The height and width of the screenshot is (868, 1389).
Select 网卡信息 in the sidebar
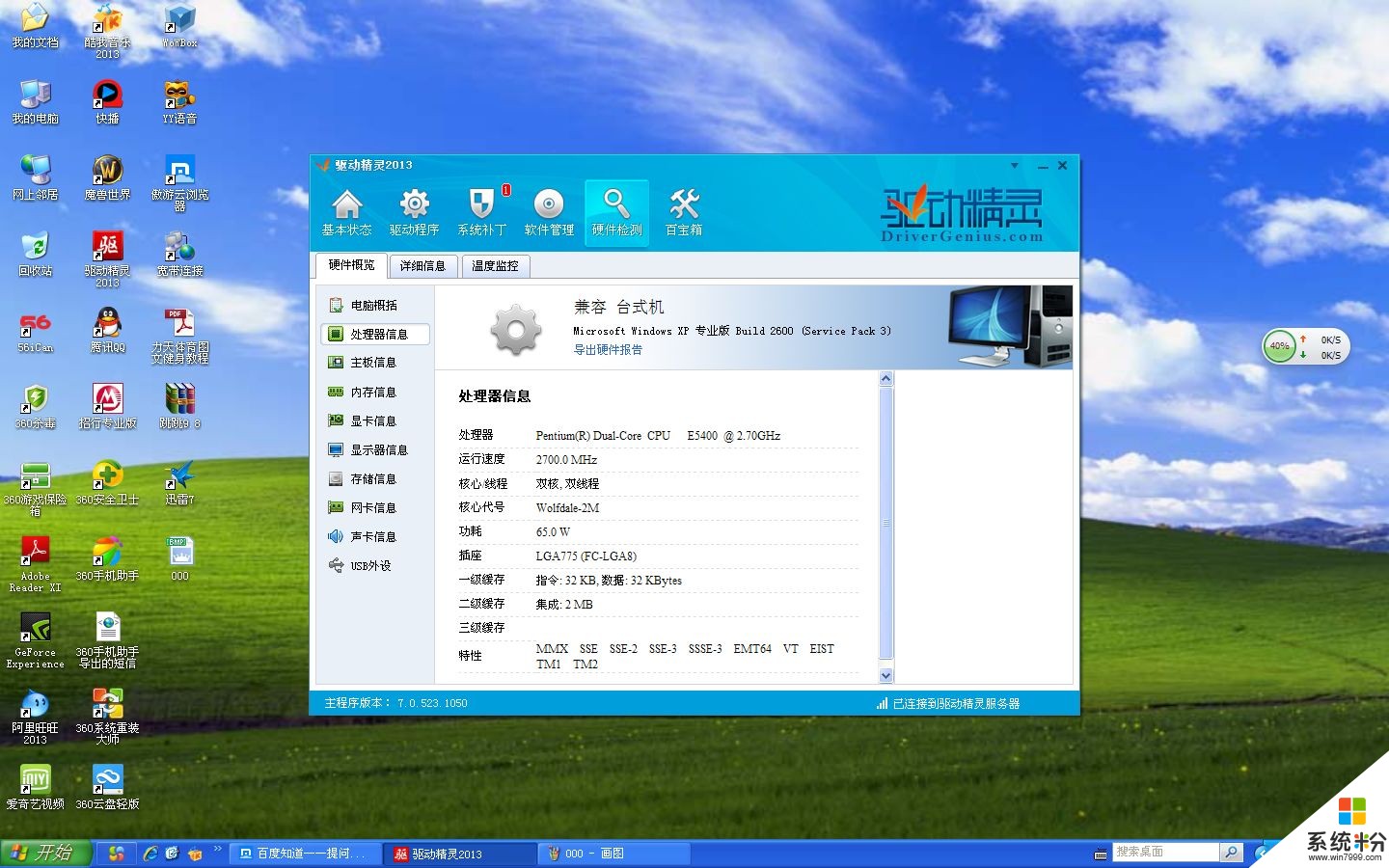tap(374, 507)
